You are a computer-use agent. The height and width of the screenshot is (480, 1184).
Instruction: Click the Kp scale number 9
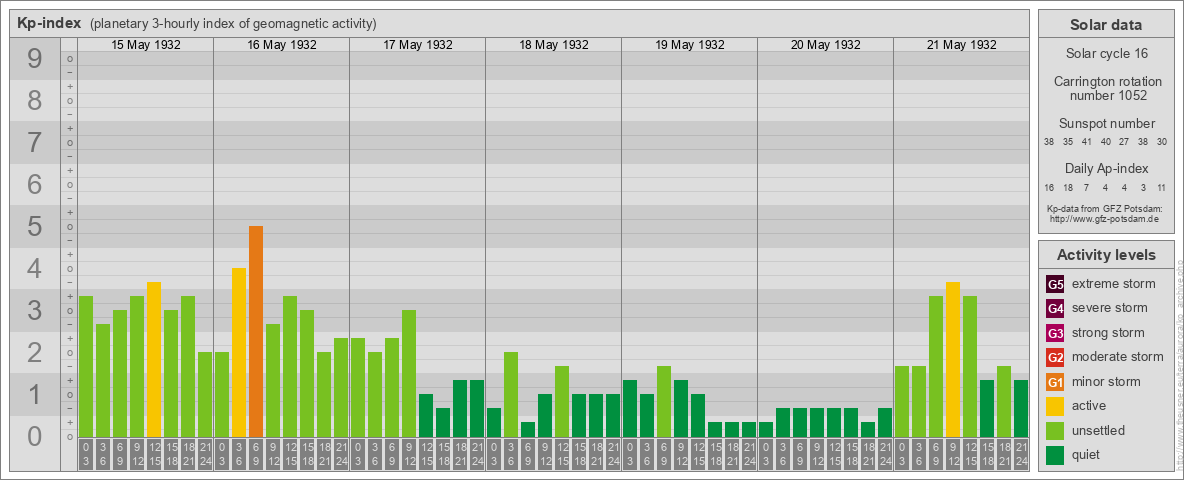[x=34, y=59]
